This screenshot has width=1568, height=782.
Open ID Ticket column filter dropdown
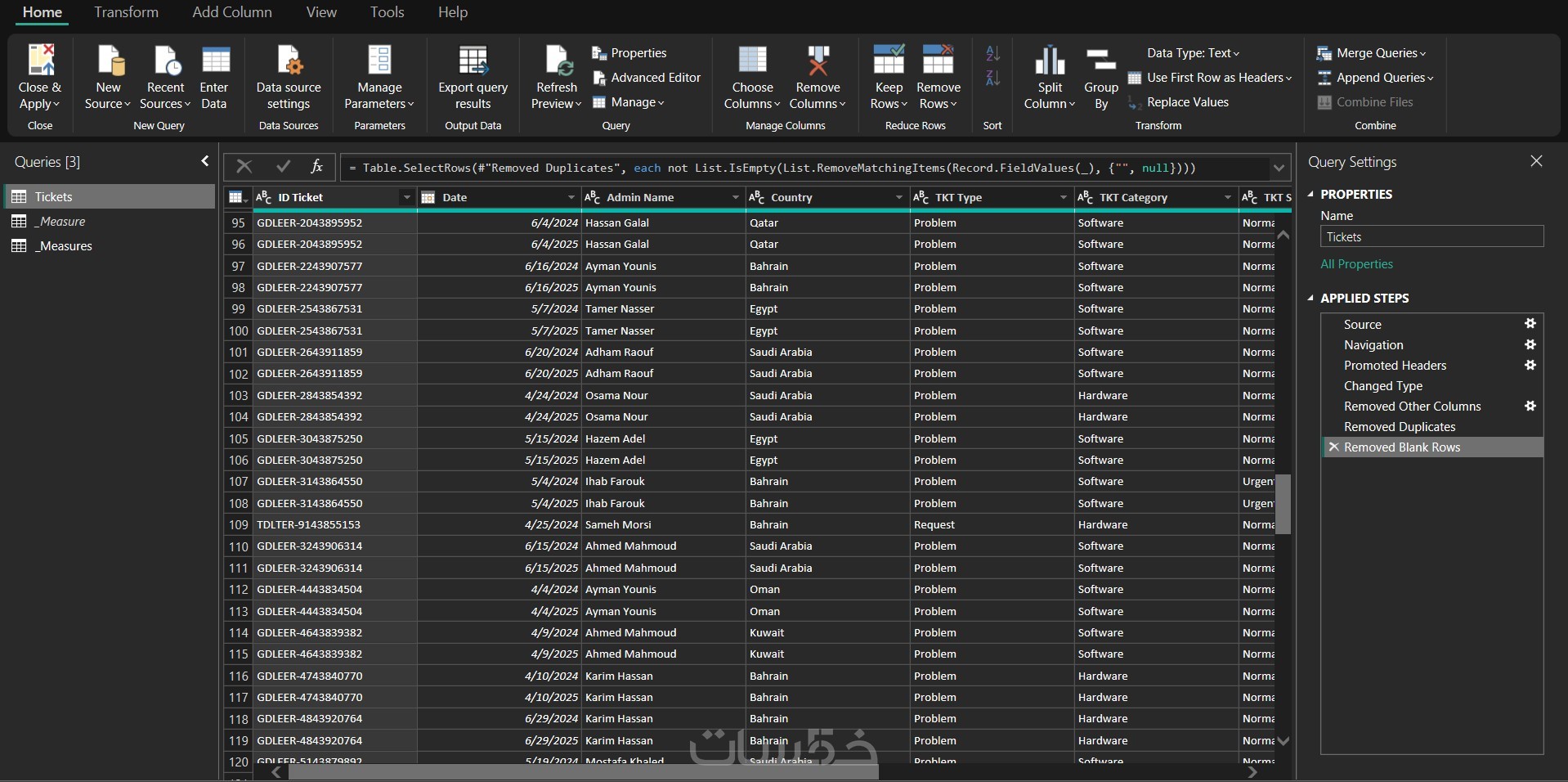tap(406, 197)
